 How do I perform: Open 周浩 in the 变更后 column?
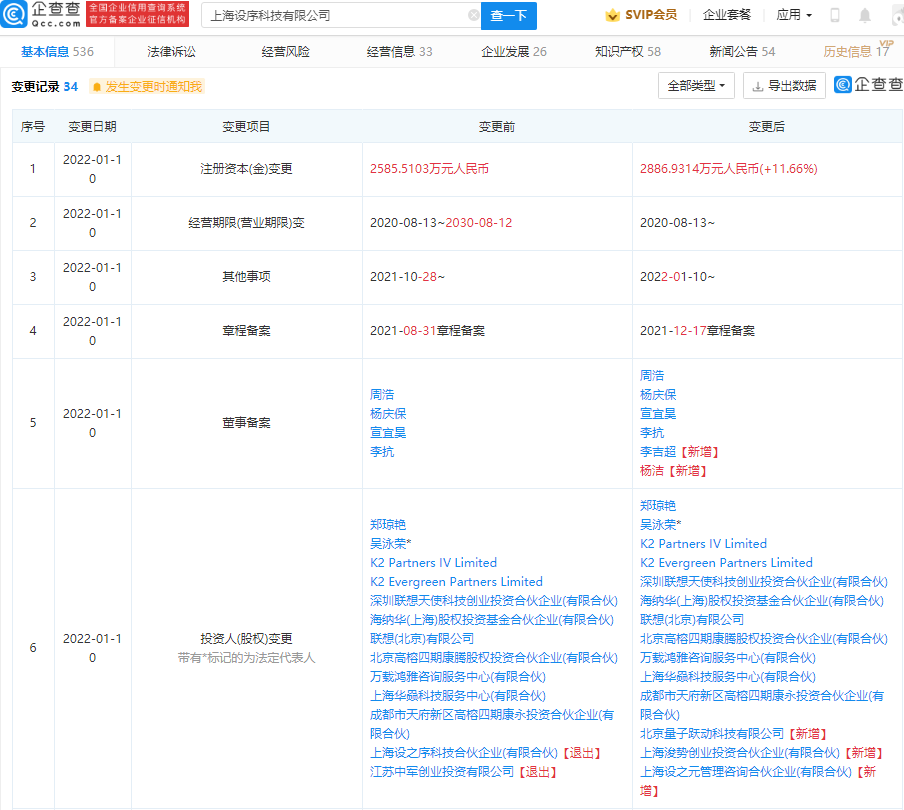point(651,376)
